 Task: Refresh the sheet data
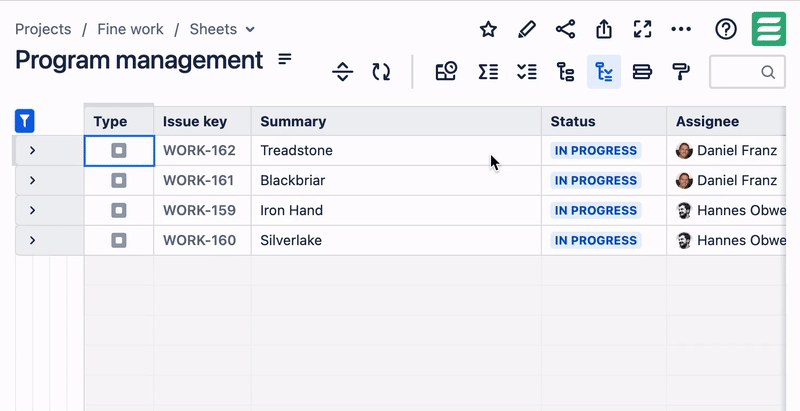381,72
